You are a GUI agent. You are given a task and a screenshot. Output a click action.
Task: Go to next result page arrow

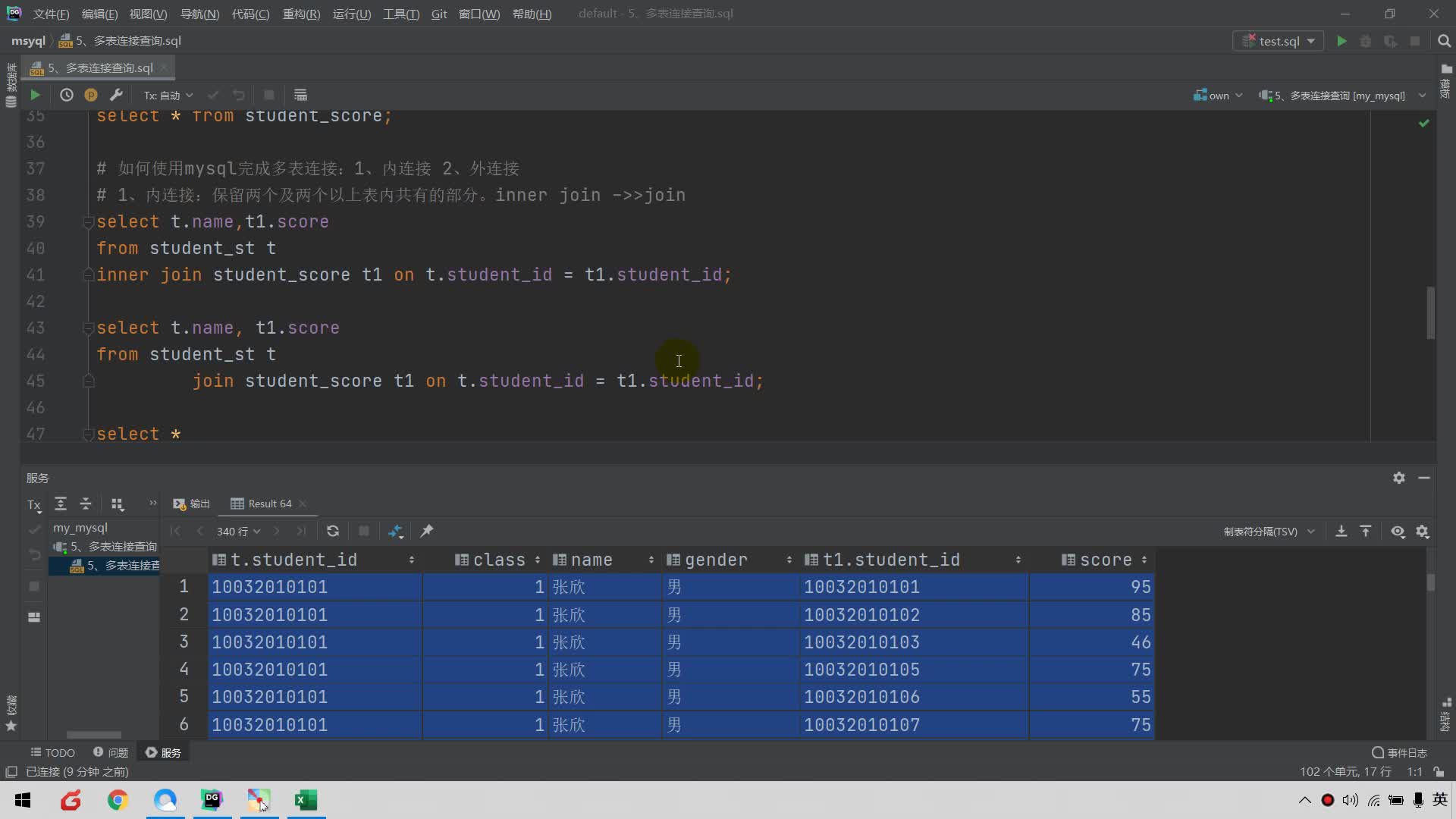pos(277,531)
